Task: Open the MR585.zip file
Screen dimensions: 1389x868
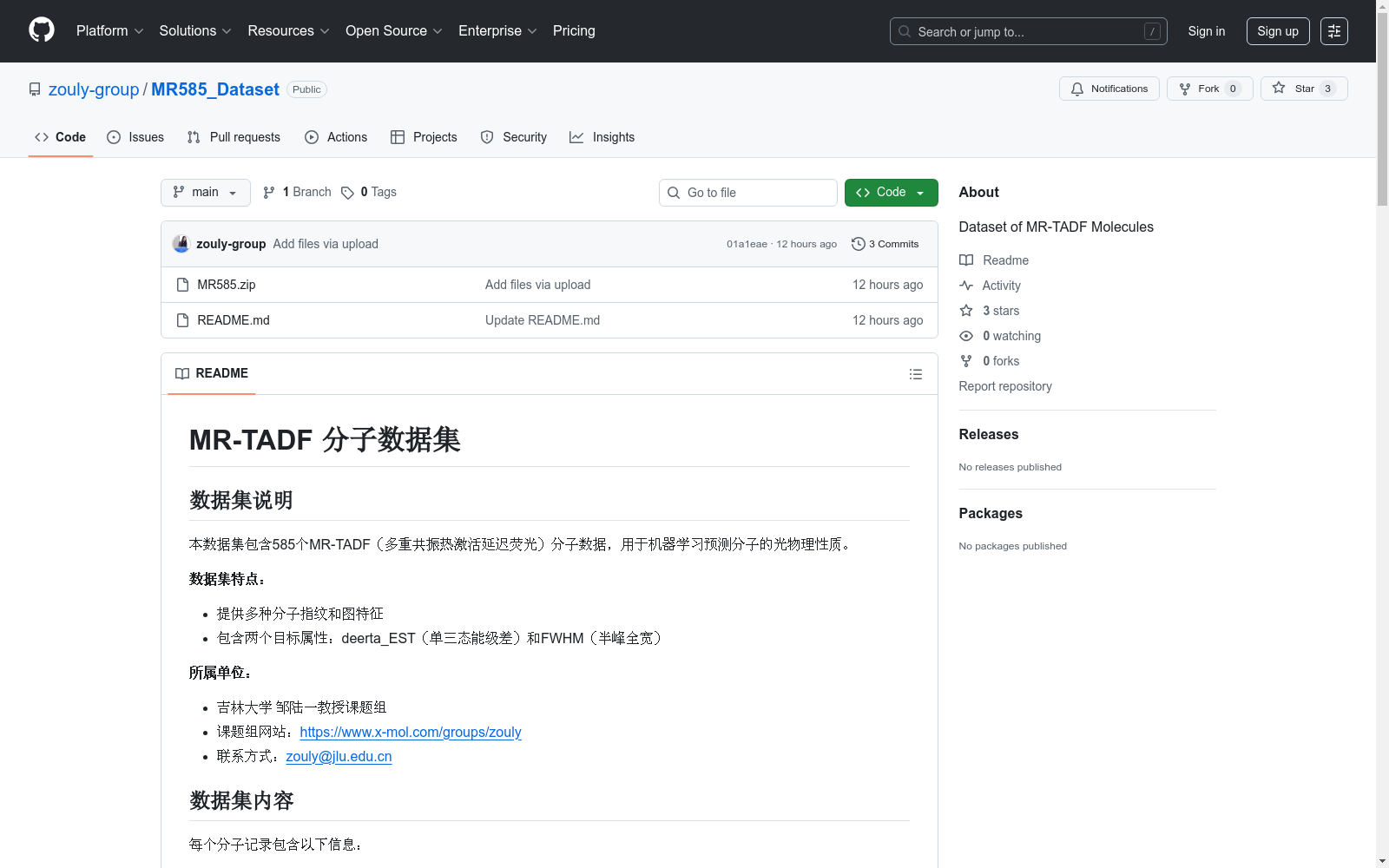Action: (227, 285)
